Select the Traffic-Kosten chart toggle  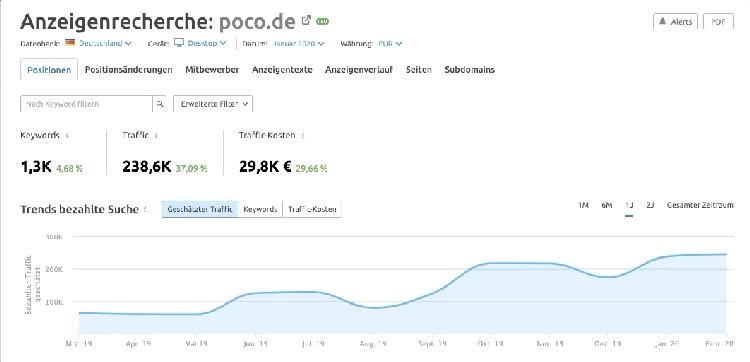312,209
